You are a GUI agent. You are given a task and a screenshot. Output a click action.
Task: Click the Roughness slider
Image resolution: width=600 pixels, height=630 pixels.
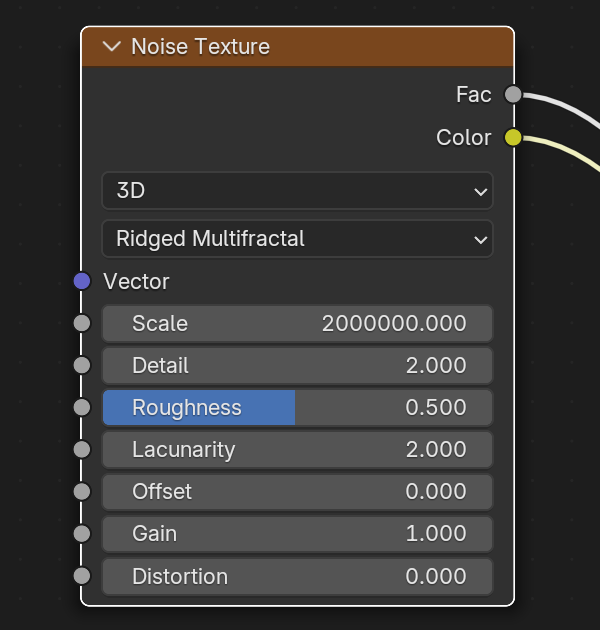point(297,407)
